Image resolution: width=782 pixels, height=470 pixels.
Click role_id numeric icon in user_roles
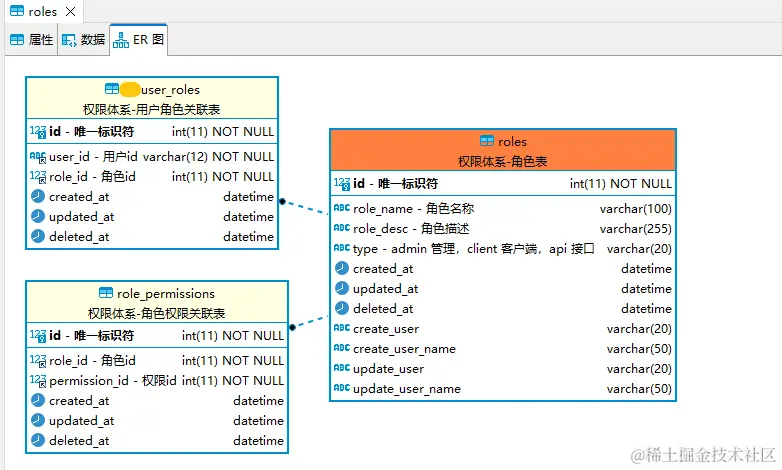click(38, 177)
